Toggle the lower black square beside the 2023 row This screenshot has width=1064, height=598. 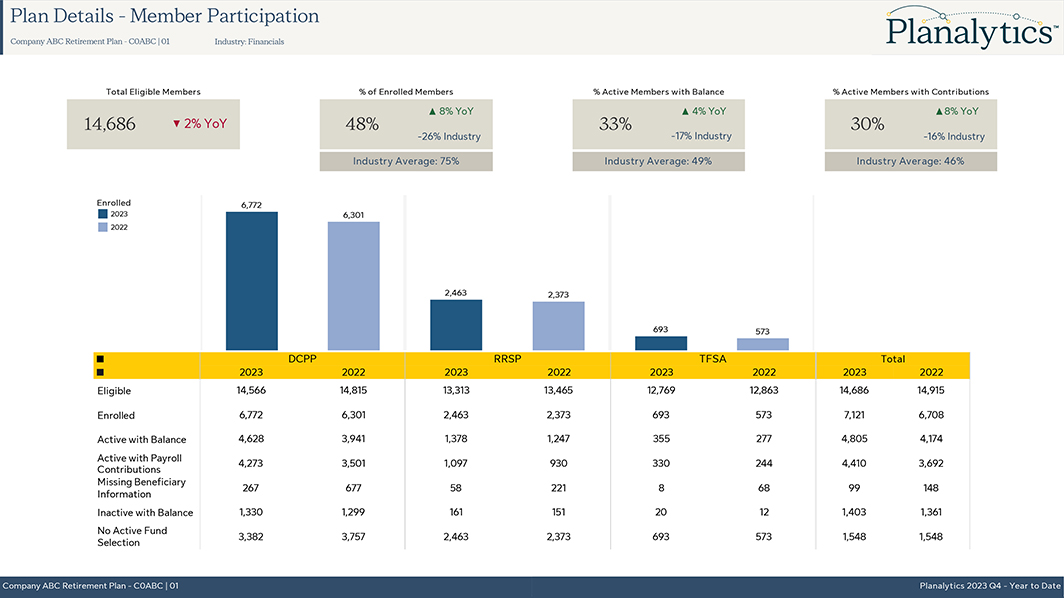(100, 372)
